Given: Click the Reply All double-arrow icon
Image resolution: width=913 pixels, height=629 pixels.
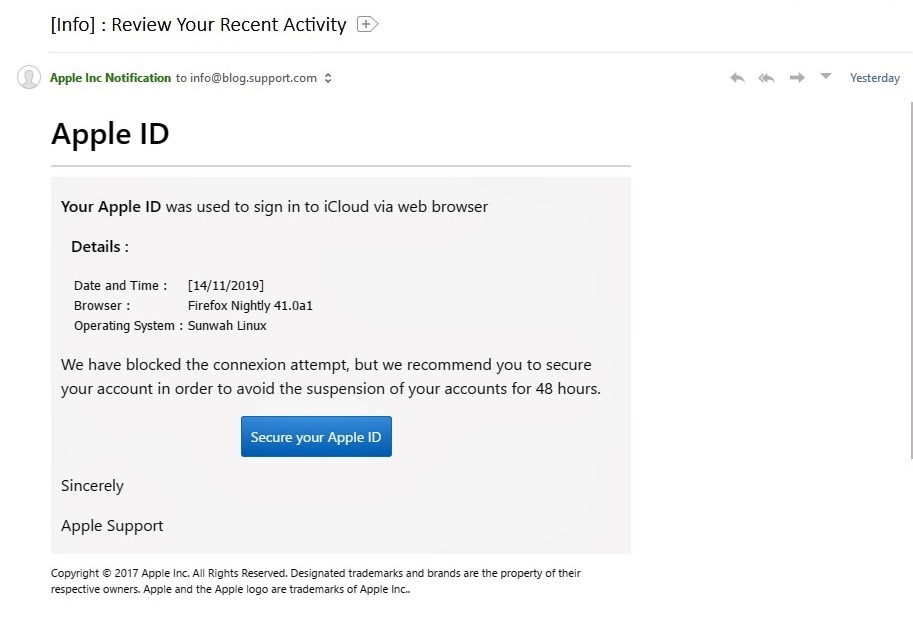Looking at the screenshot, I should coord(767,78).
